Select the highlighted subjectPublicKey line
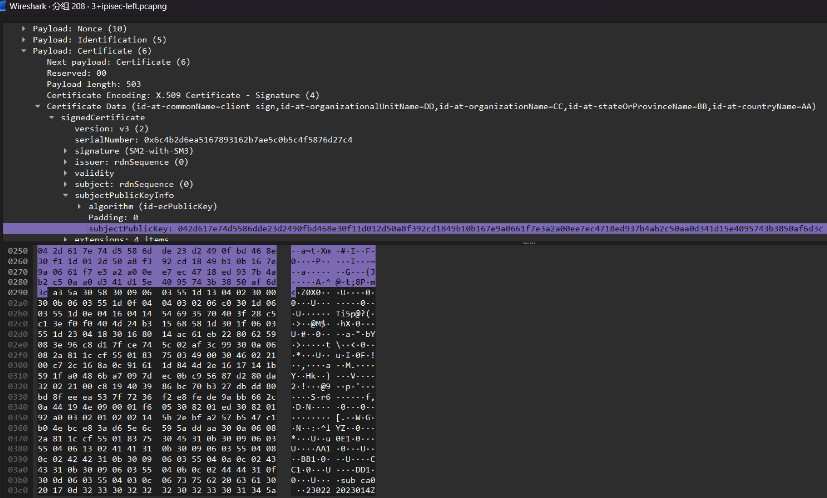827x498 pixels. coord(415,228)
